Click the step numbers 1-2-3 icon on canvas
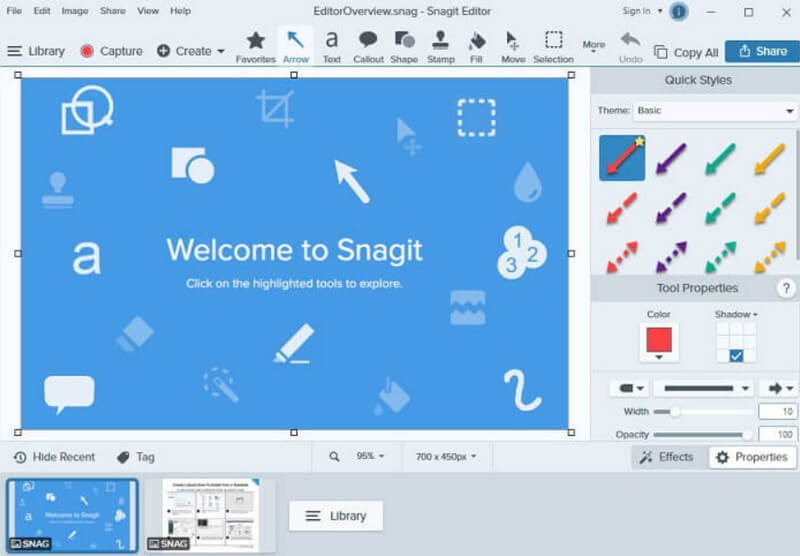800x556 pixels. [x=521, y=252]
